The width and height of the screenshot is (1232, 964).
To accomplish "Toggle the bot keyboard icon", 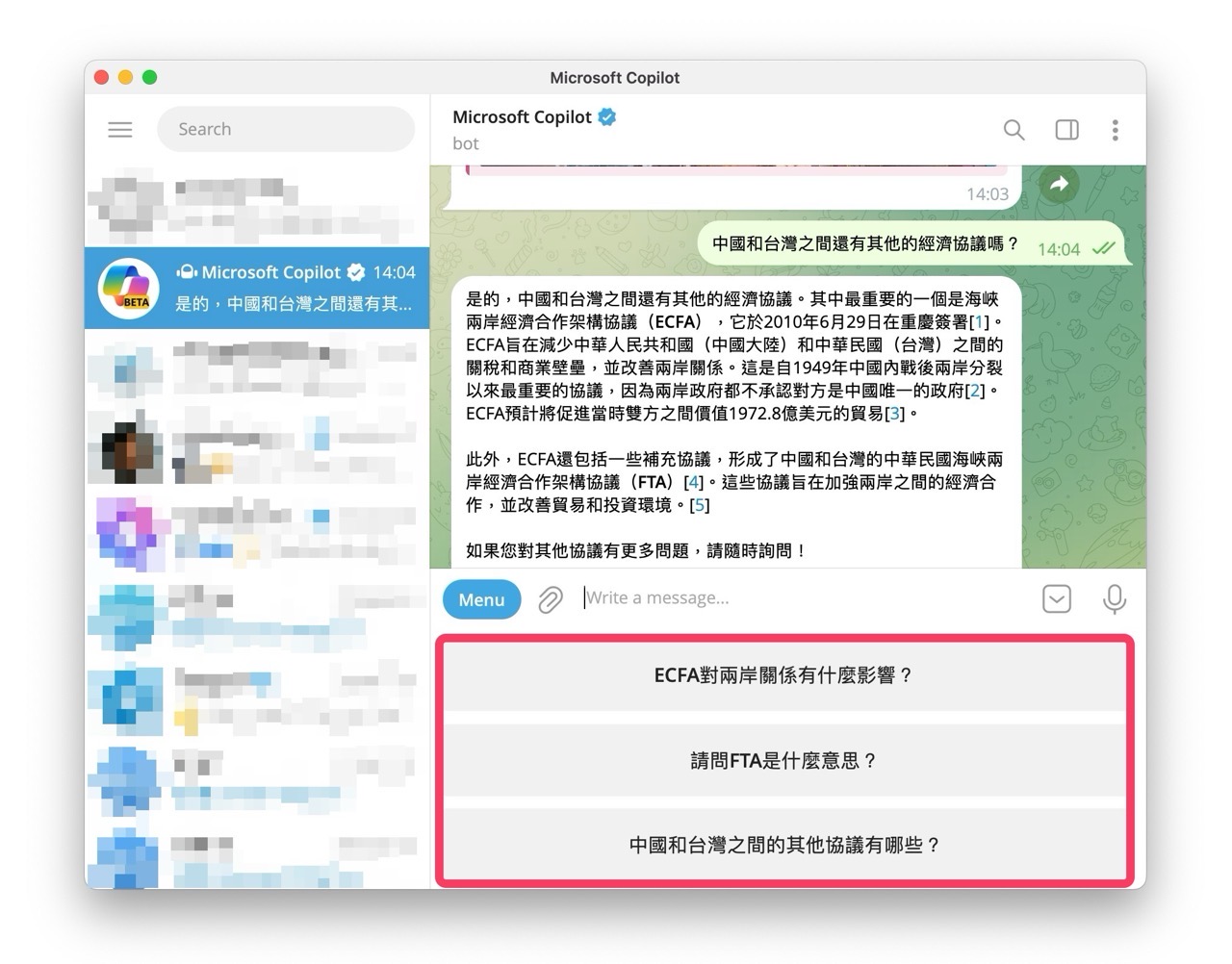I will (1056, 598).
